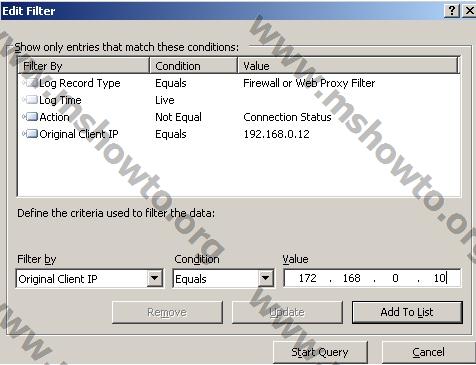Click the Update button
This screenshot has height=365, width=476.
[287, 312]
